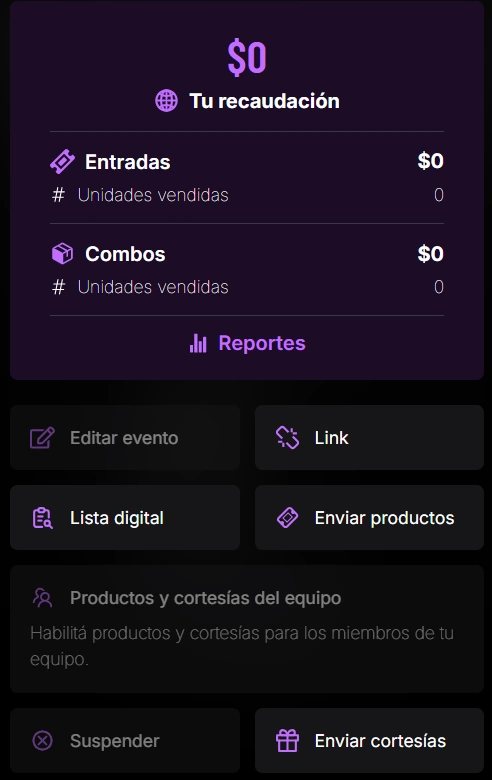Screen dimensions: 492x780
Task: Click the pencil edit icon in Editar evento
Action: click(x=42, y=438)
